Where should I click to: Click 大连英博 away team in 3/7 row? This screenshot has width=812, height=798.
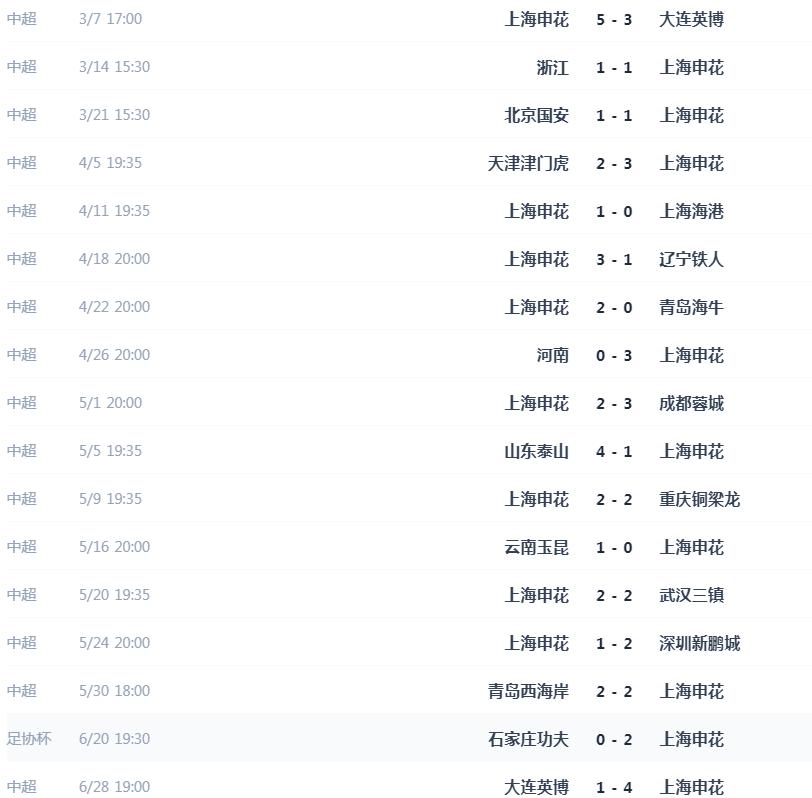click(x=691, y=20)
